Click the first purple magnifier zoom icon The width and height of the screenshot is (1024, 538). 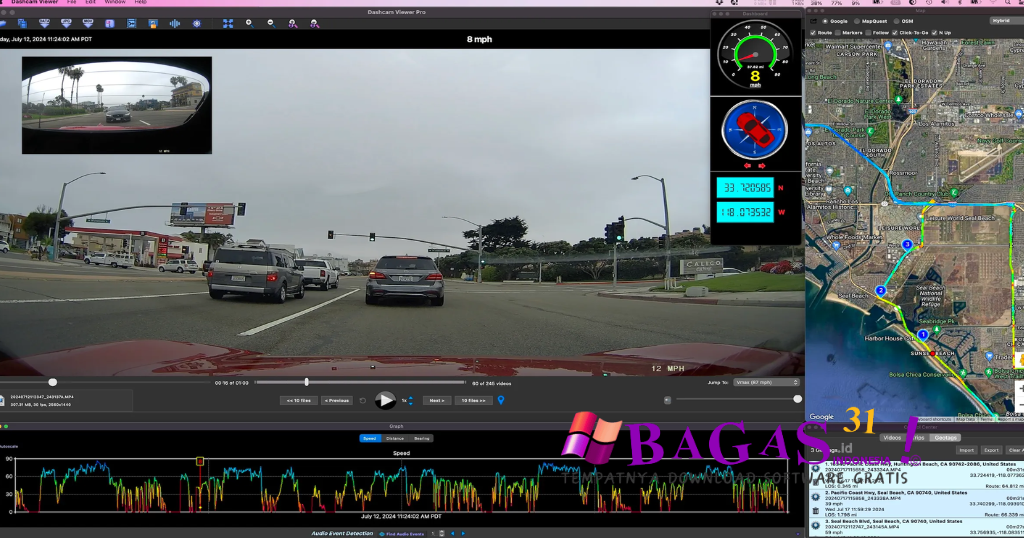pyautogui.click(x=293, y=23)
